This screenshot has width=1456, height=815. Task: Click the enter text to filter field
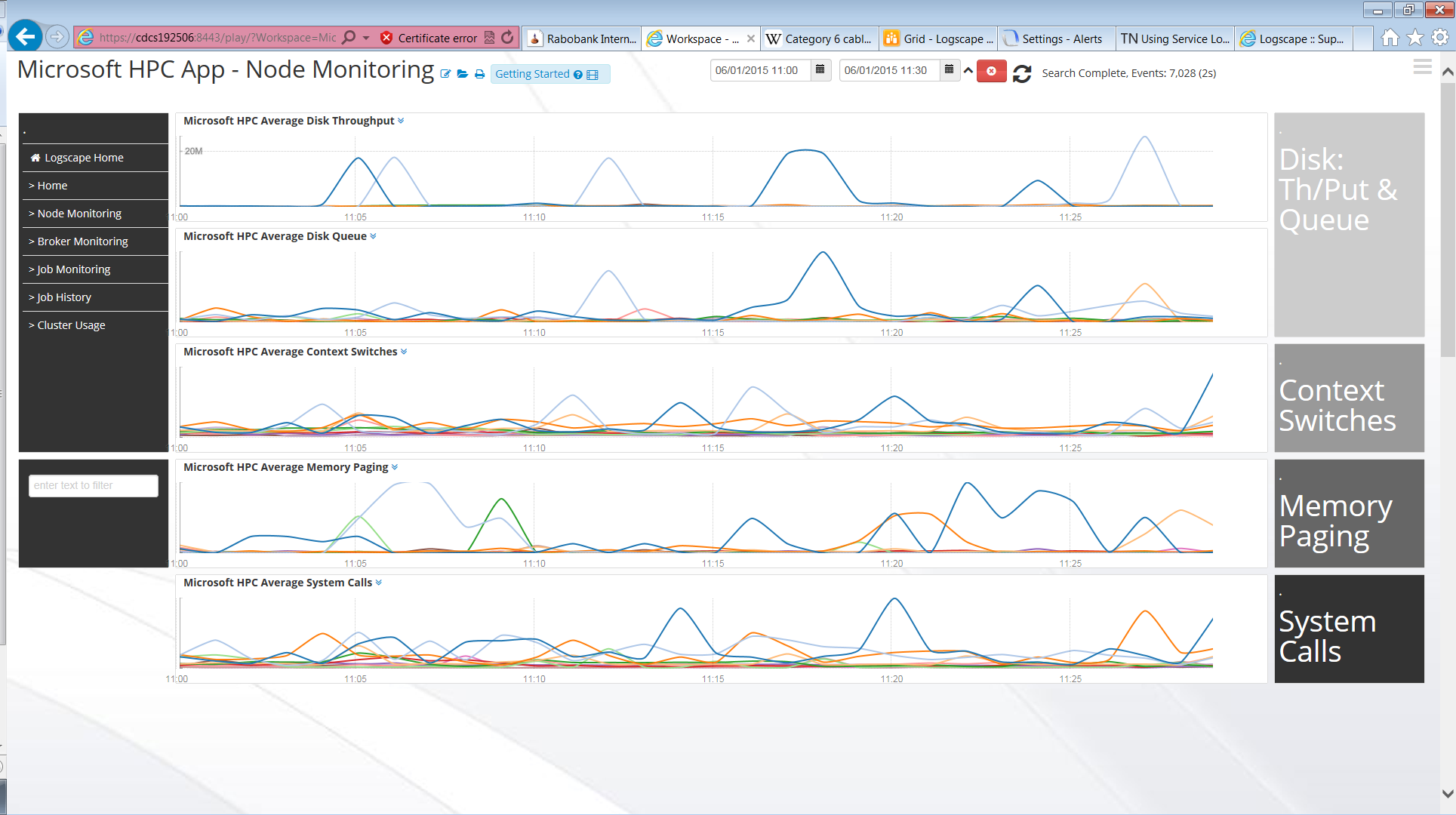94,485
